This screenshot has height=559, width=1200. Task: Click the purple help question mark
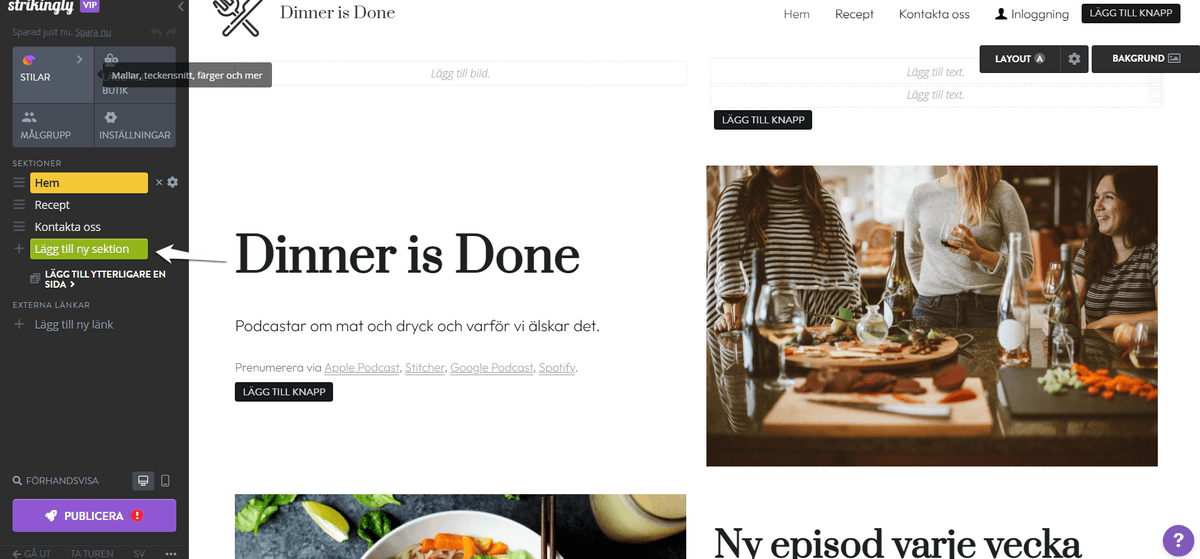[1176, 538]
